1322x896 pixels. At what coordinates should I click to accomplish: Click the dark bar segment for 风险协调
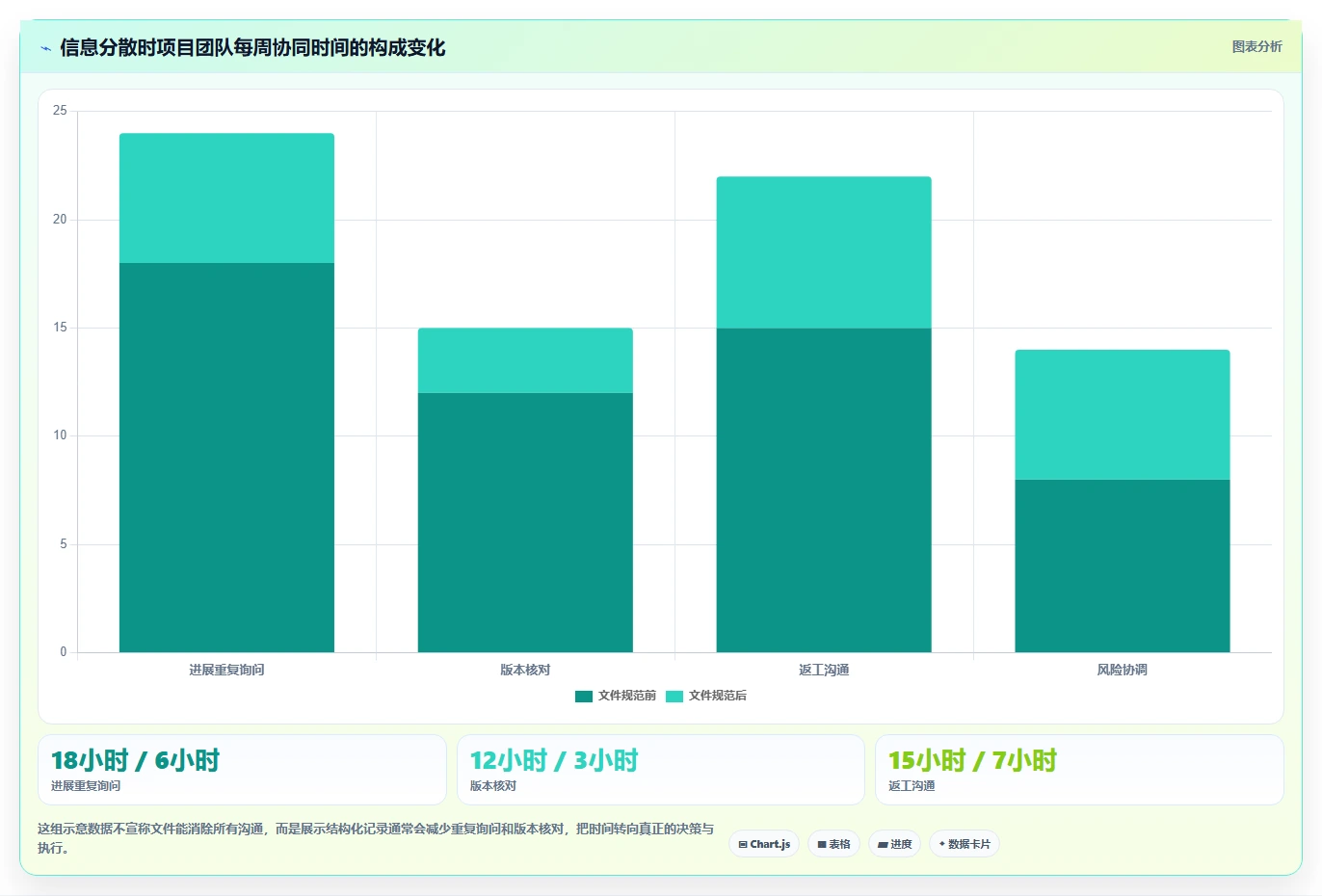[1123, 566]
